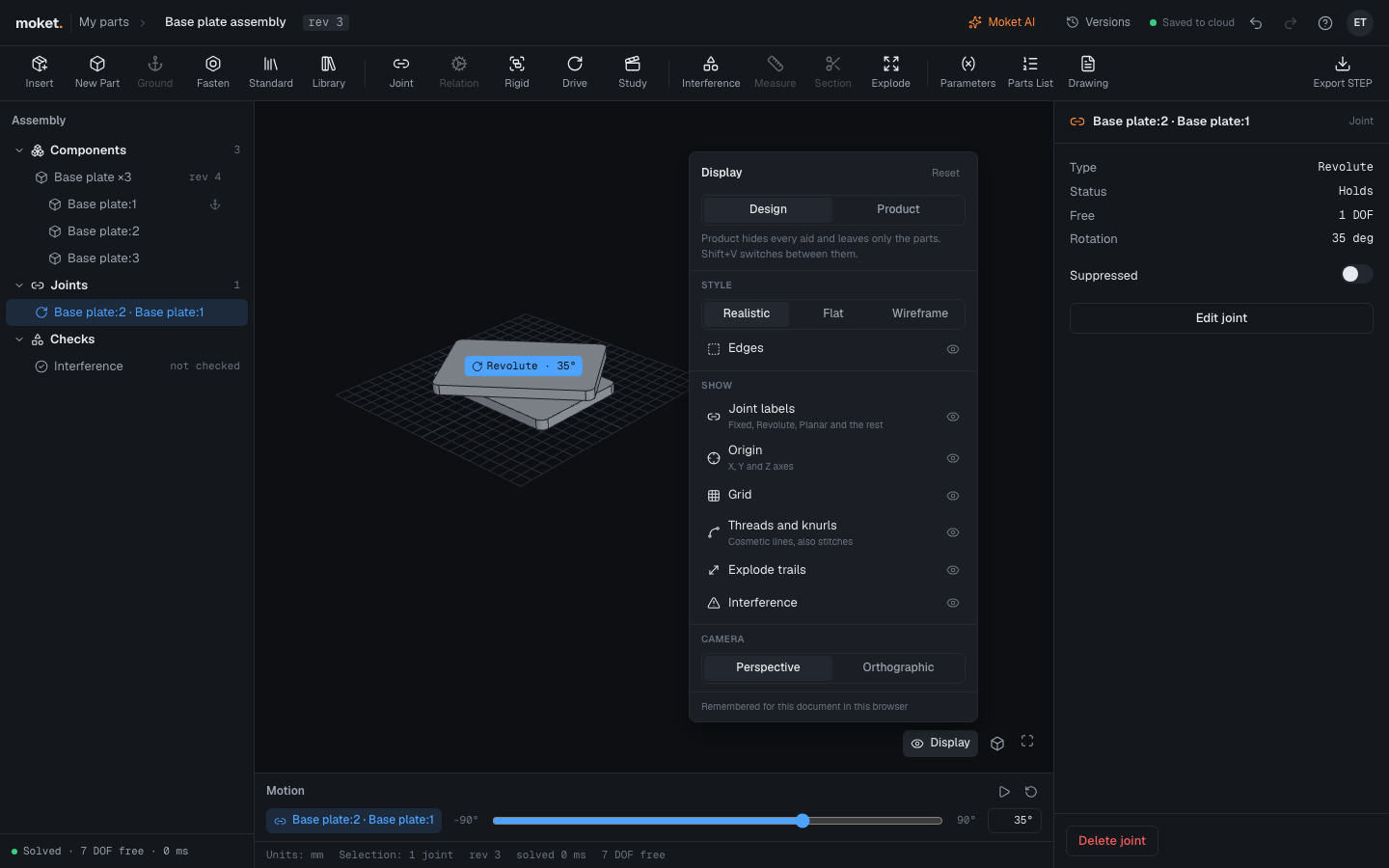Toggle fullscreen viewport icon
The height and width of the screenshot is (868, 1389).
click(x=1027, y=742)
